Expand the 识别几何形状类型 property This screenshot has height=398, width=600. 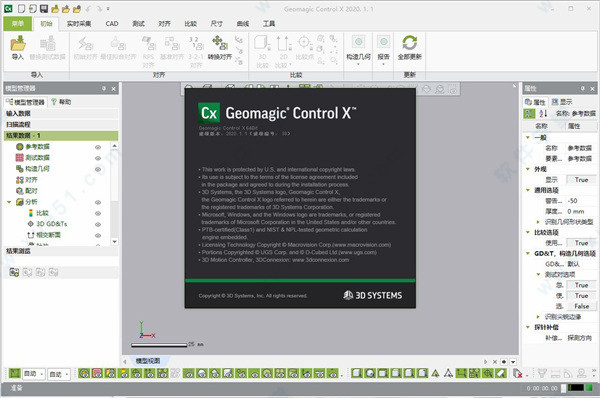538,222
